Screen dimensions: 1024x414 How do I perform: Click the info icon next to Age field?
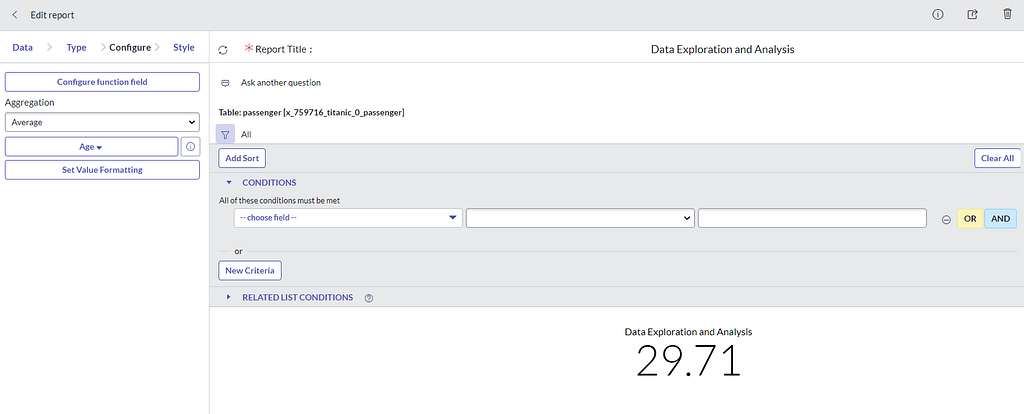pyautogui.click(x=190, y=147)
